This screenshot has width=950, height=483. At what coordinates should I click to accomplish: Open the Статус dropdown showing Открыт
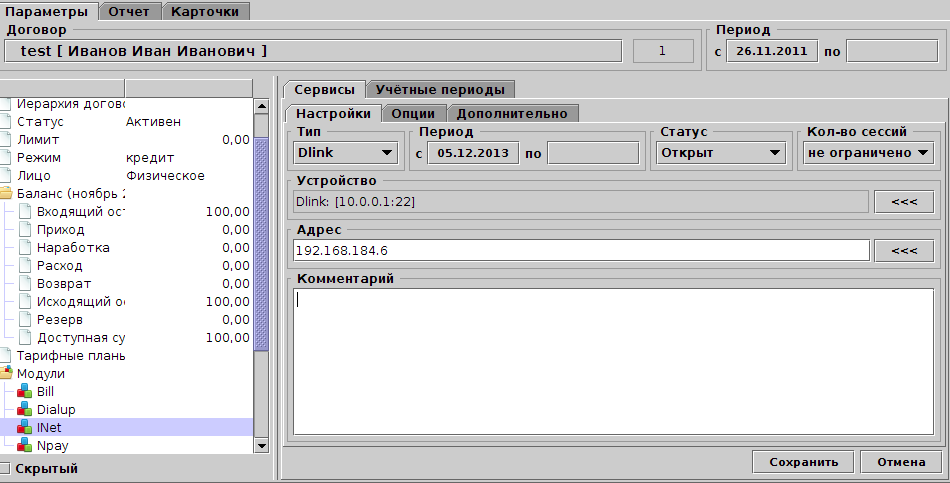[719, 153]
